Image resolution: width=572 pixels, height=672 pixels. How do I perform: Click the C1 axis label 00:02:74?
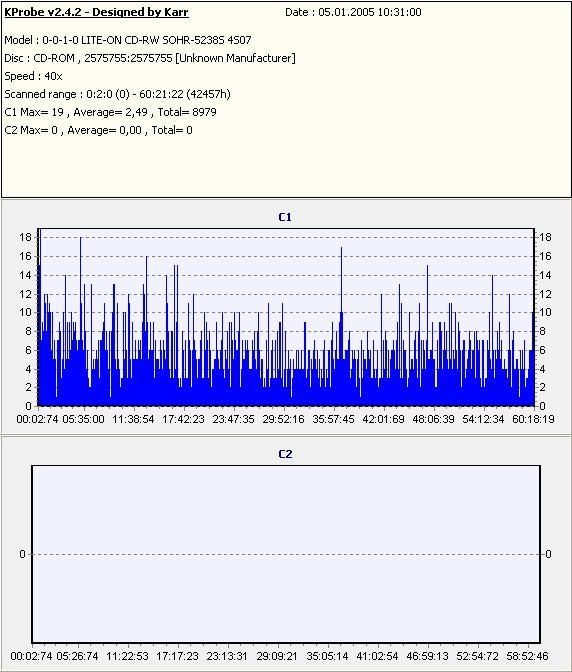37,419
